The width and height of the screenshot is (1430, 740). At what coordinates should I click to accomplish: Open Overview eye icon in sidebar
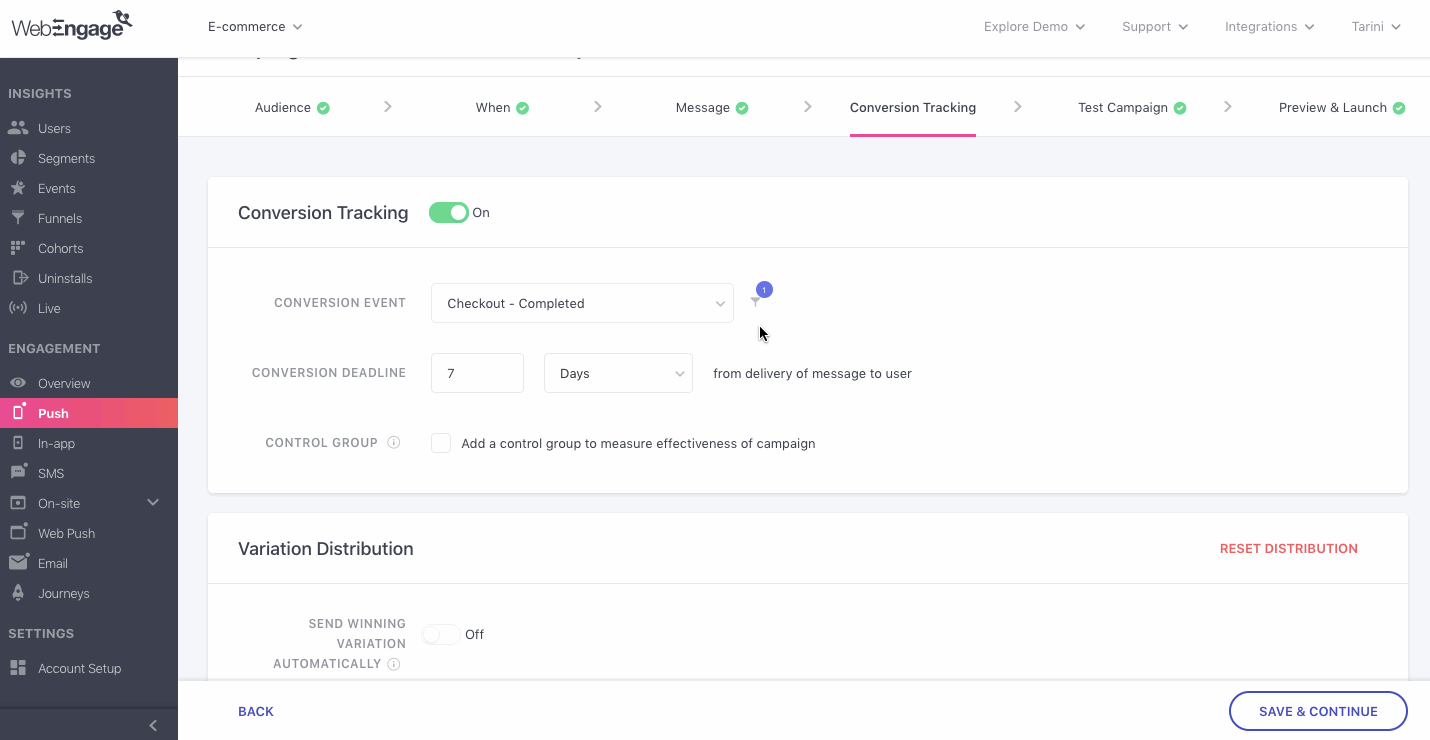point(18,383)
